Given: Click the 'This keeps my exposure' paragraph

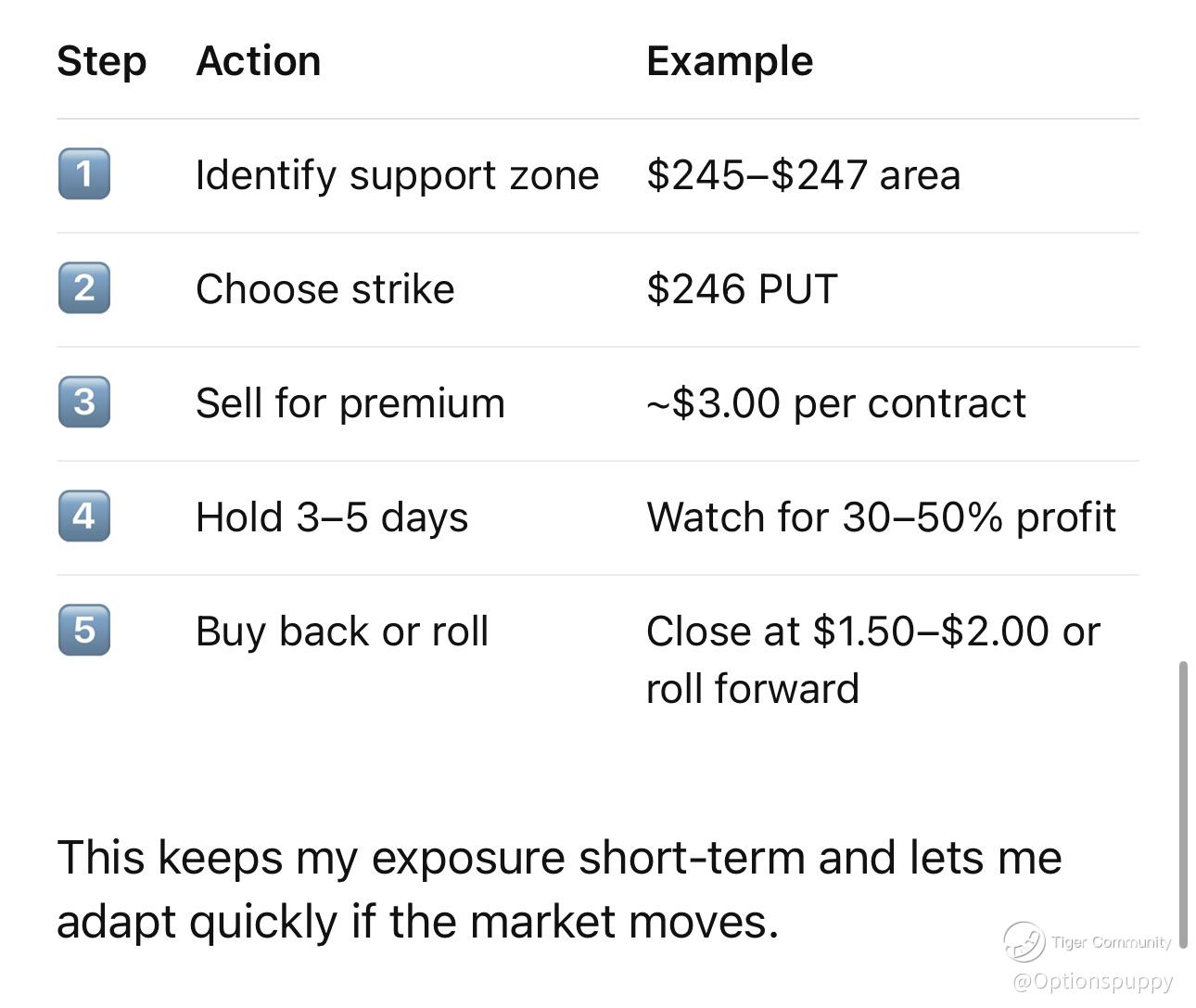Looking at the screenshot, I should tap(559, 888).
